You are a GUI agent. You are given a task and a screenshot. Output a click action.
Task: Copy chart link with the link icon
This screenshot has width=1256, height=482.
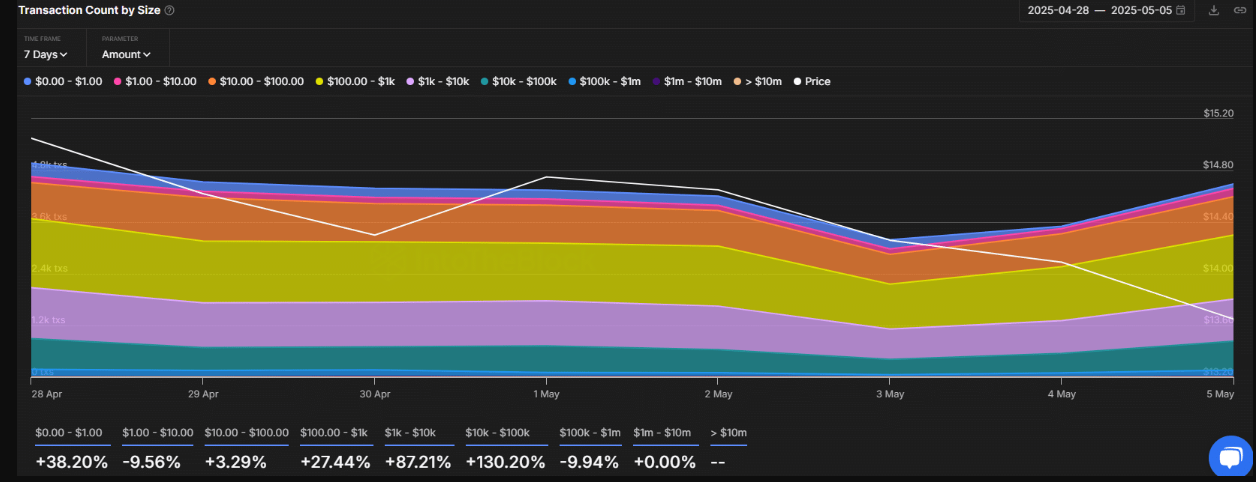pyautogui.click(x=1240, y=10)
